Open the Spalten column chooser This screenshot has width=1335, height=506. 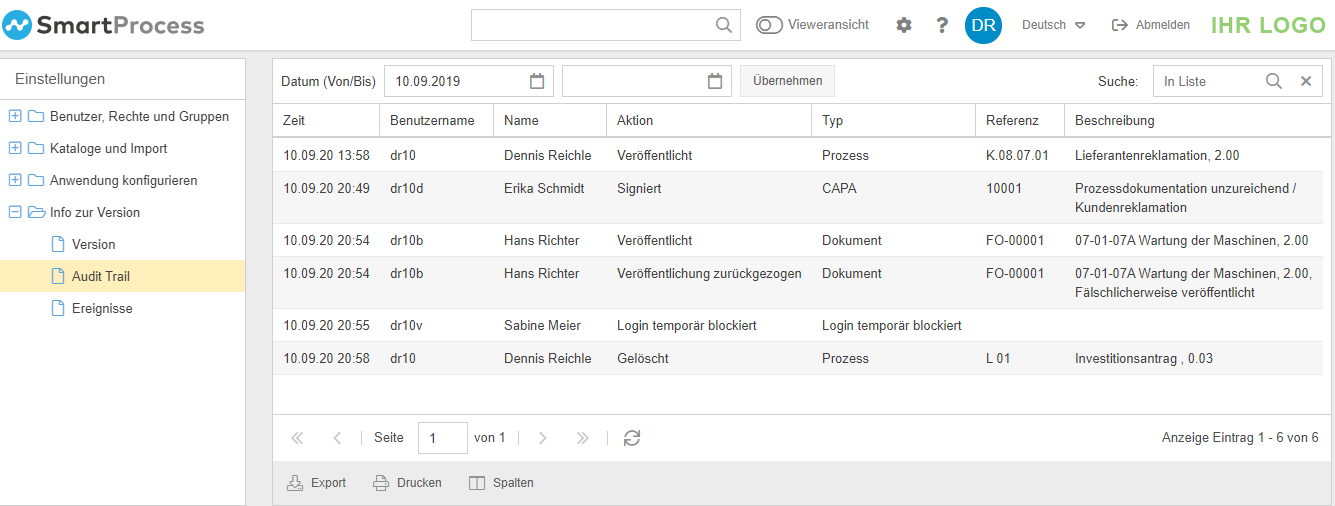[x=501, y=483]
